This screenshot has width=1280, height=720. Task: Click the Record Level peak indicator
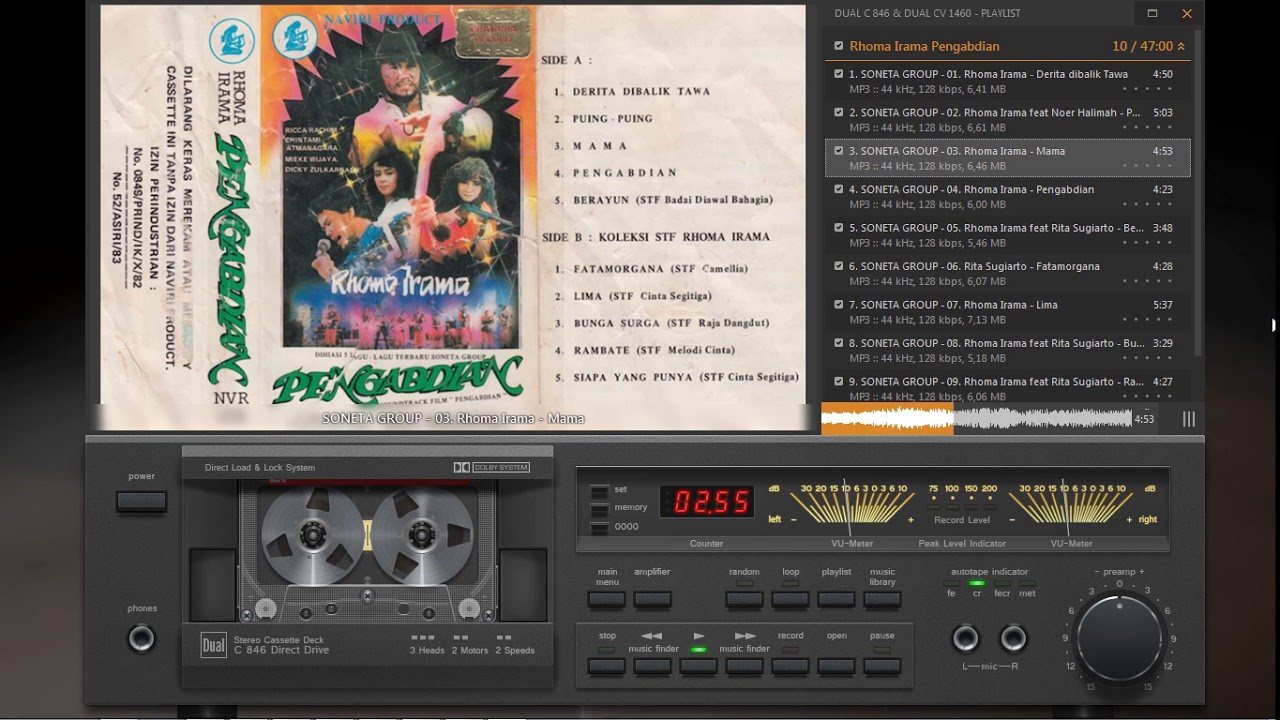(962, 505)
